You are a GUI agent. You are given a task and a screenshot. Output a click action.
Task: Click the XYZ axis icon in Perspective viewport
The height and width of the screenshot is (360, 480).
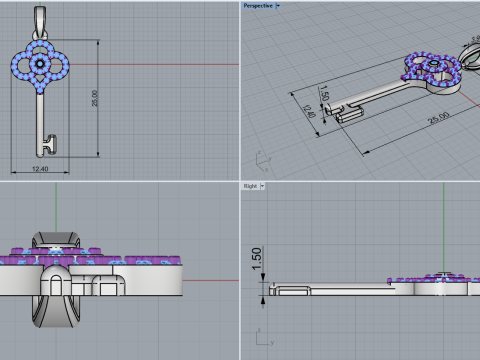tap(263, 161)
